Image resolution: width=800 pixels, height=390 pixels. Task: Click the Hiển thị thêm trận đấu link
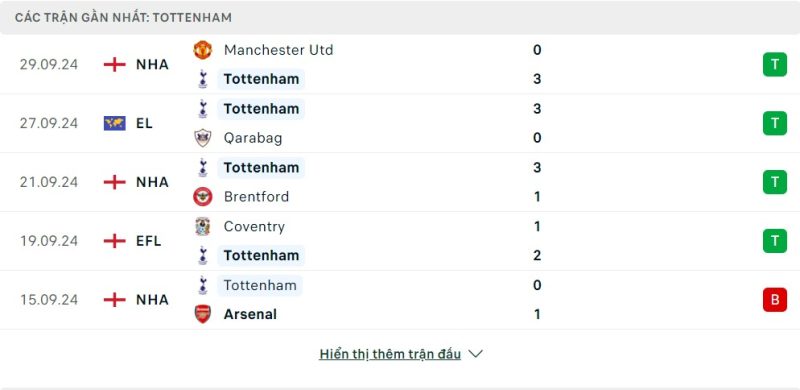390,354
